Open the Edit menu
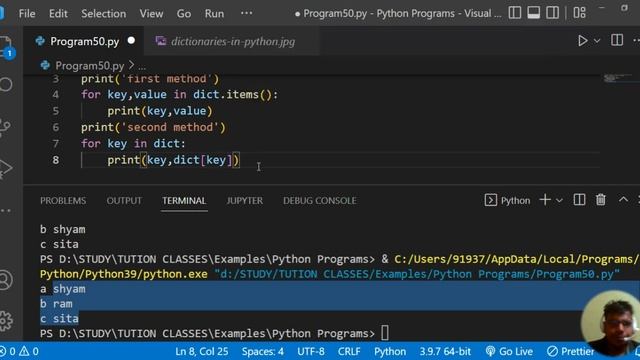 (x=58, y=13)
